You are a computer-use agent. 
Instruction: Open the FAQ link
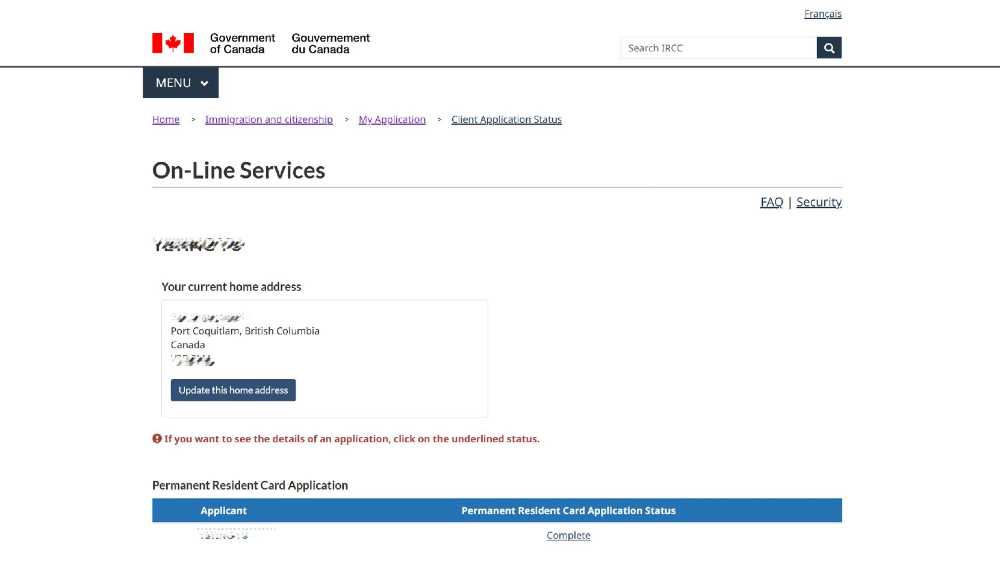pyautogui.click(x=771, y=202)
